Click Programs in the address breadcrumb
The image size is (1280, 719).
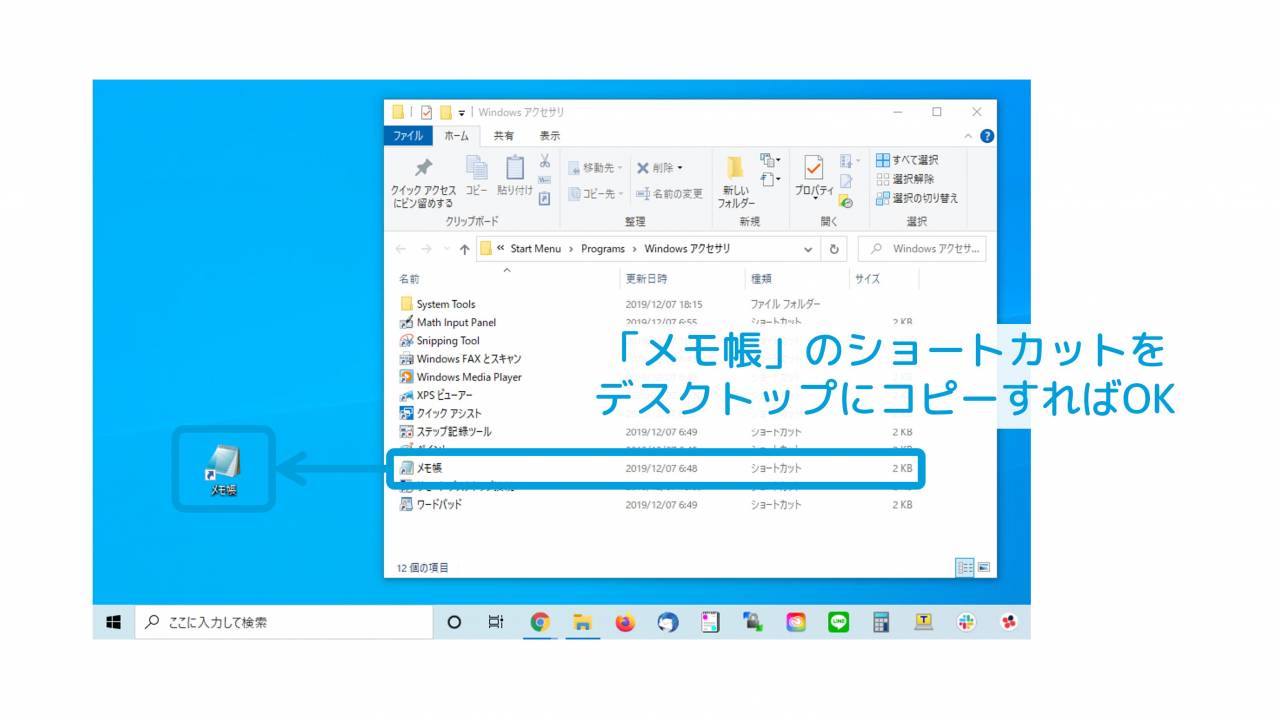pyautogui.click(x=602, y=249)
